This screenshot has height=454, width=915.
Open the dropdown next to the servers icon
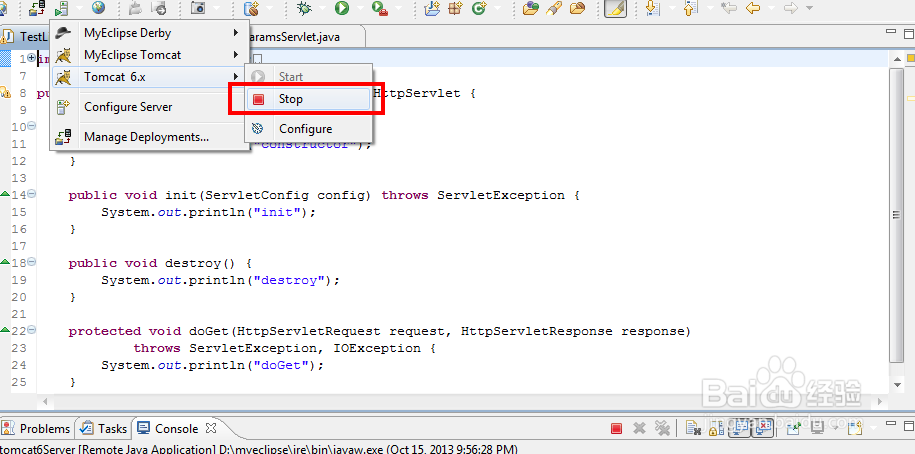tap(79, 8)
